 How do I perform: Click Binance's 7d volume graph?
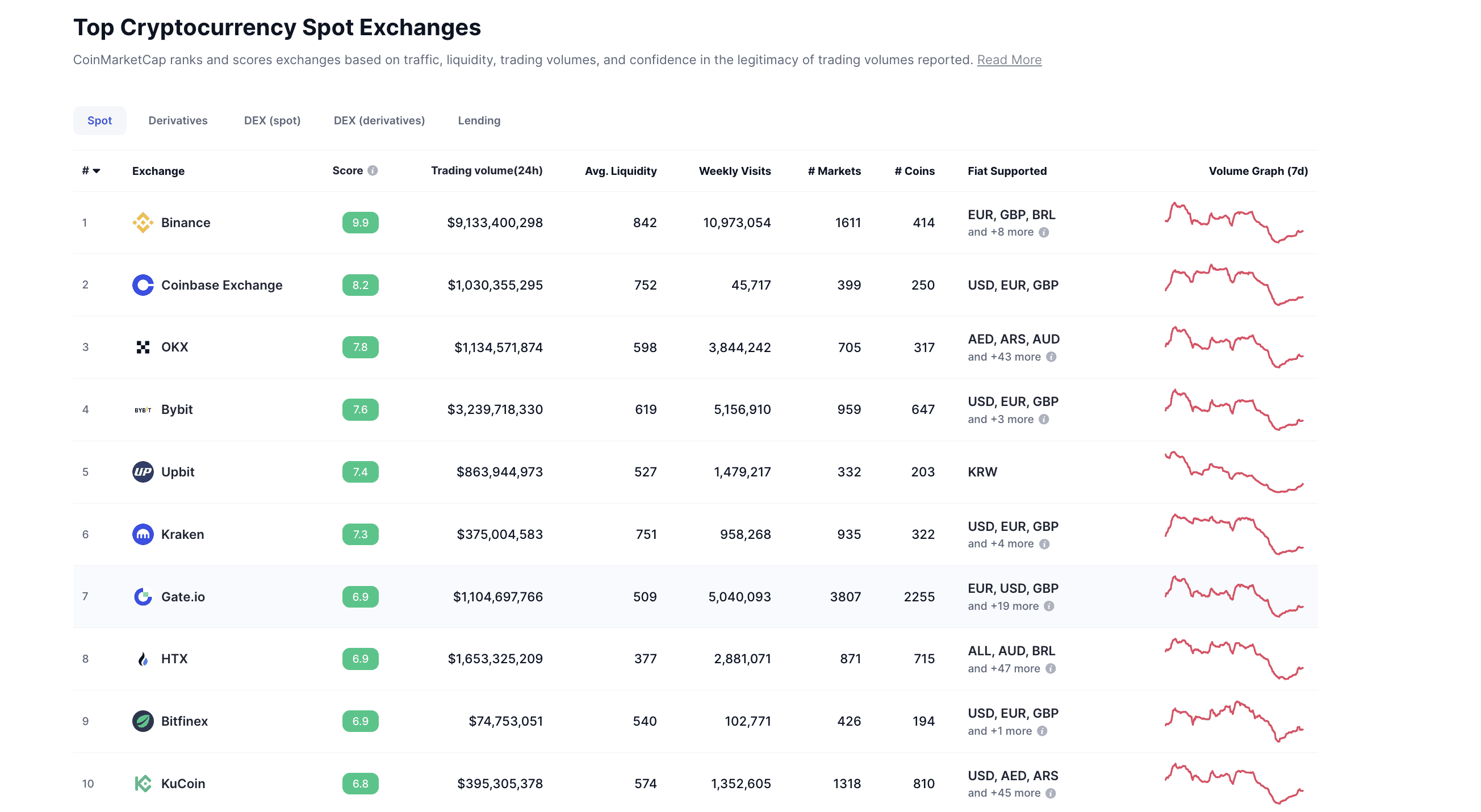(1234, 223)
